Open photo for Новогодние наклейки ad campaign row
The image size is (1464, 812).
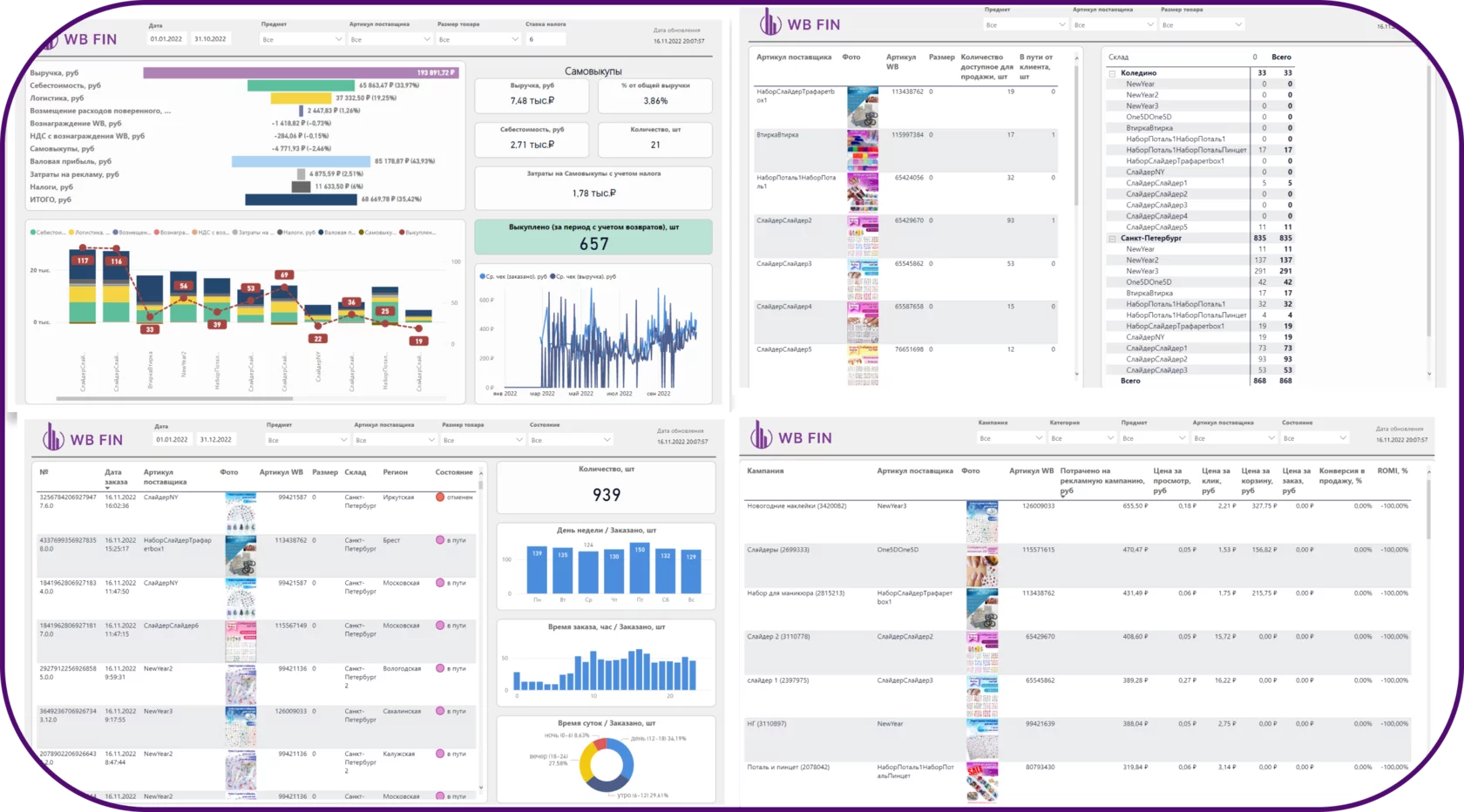coord(982,522)
